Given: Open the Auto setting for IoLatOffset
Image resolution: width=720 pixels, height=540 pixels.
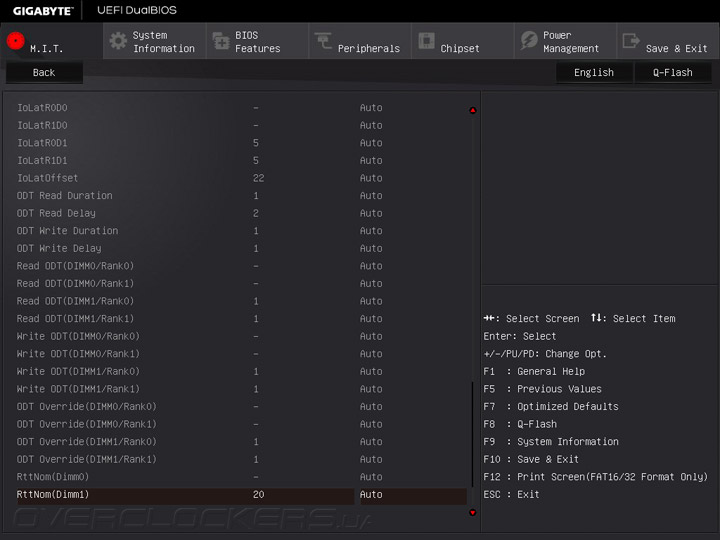Looking at the screenshot, I should (x=371, y=178).
